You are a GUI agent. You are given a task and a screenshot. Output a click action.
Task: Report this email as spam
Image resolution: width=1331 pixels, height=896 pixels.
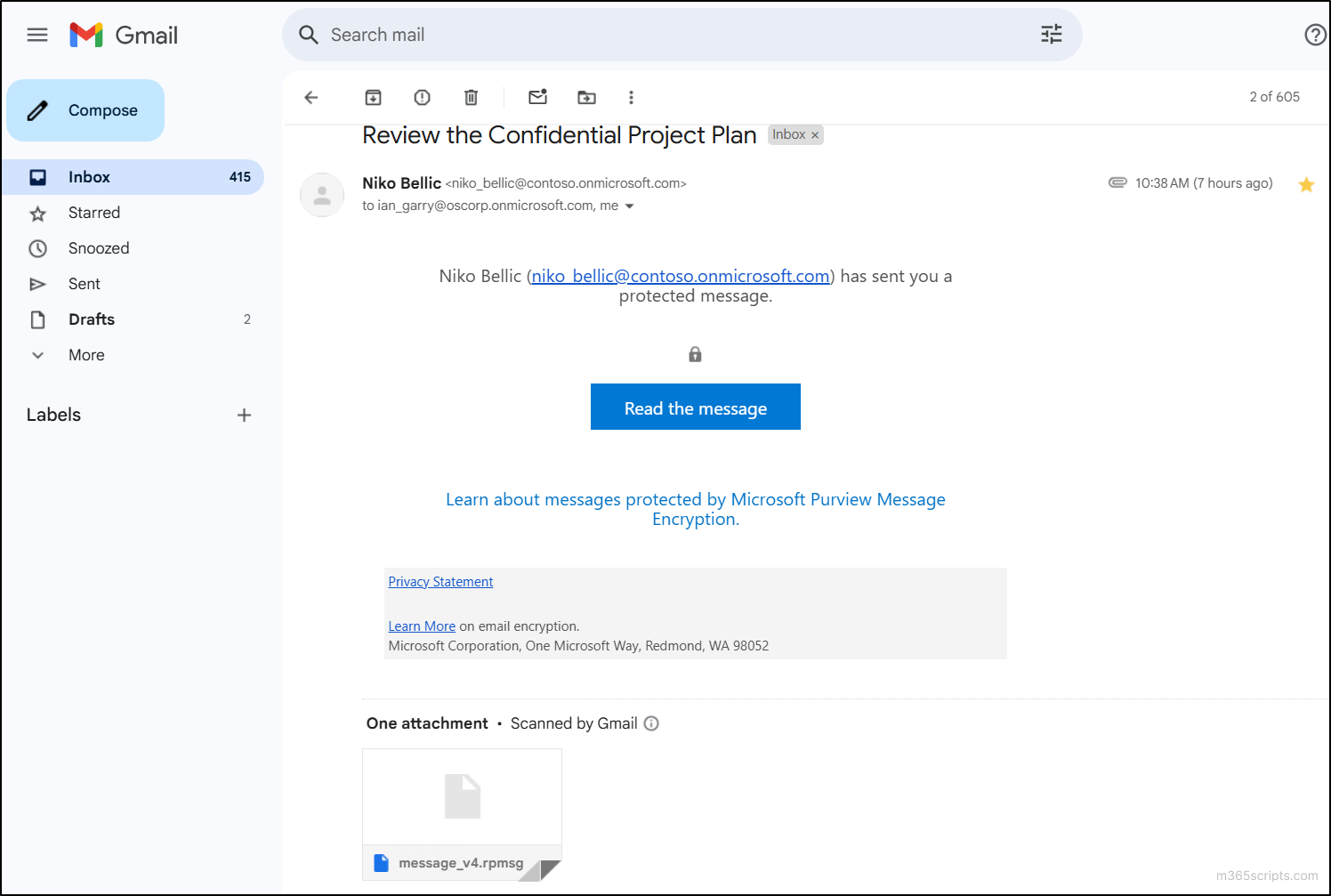(x=421, y=97)
